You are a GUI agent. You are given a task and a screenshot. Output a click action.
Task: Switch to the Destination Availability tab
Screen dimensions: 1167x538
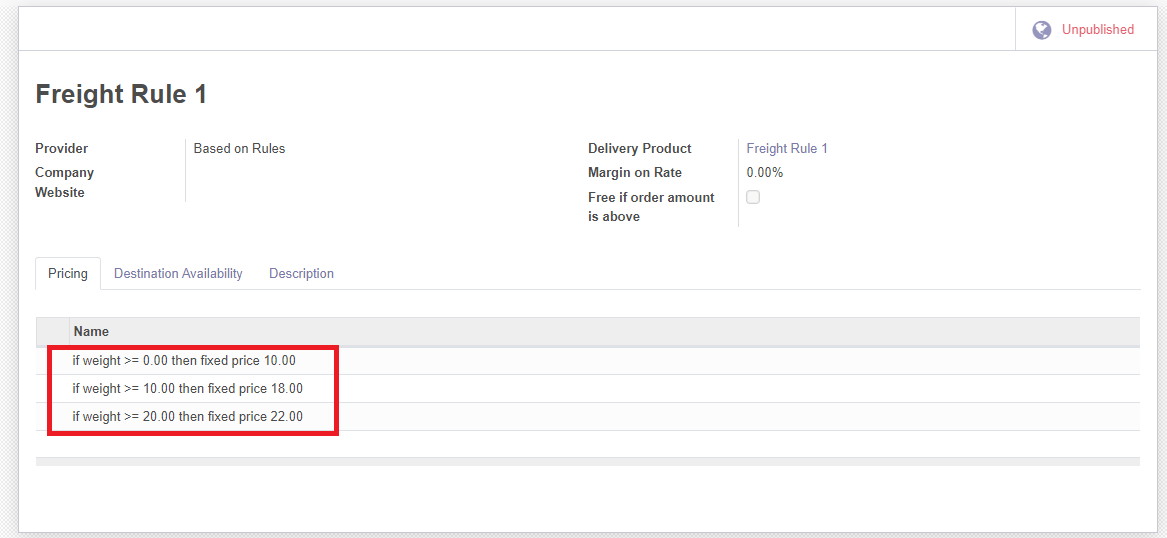[178, 273]
